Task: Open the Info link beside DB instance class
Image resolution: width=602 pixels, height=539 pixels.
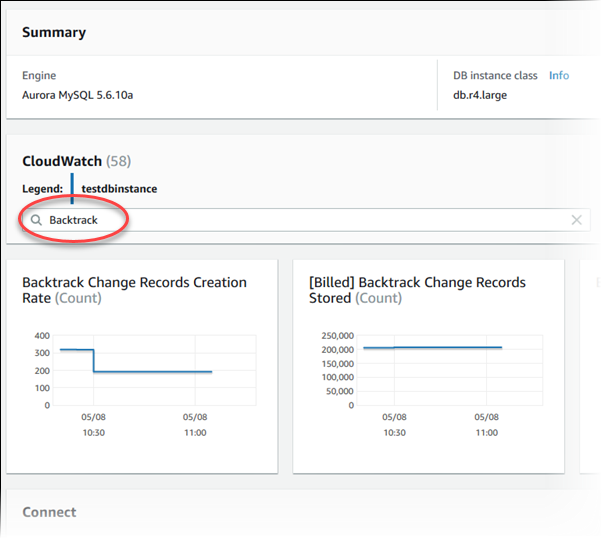Action: coord(559,76)
